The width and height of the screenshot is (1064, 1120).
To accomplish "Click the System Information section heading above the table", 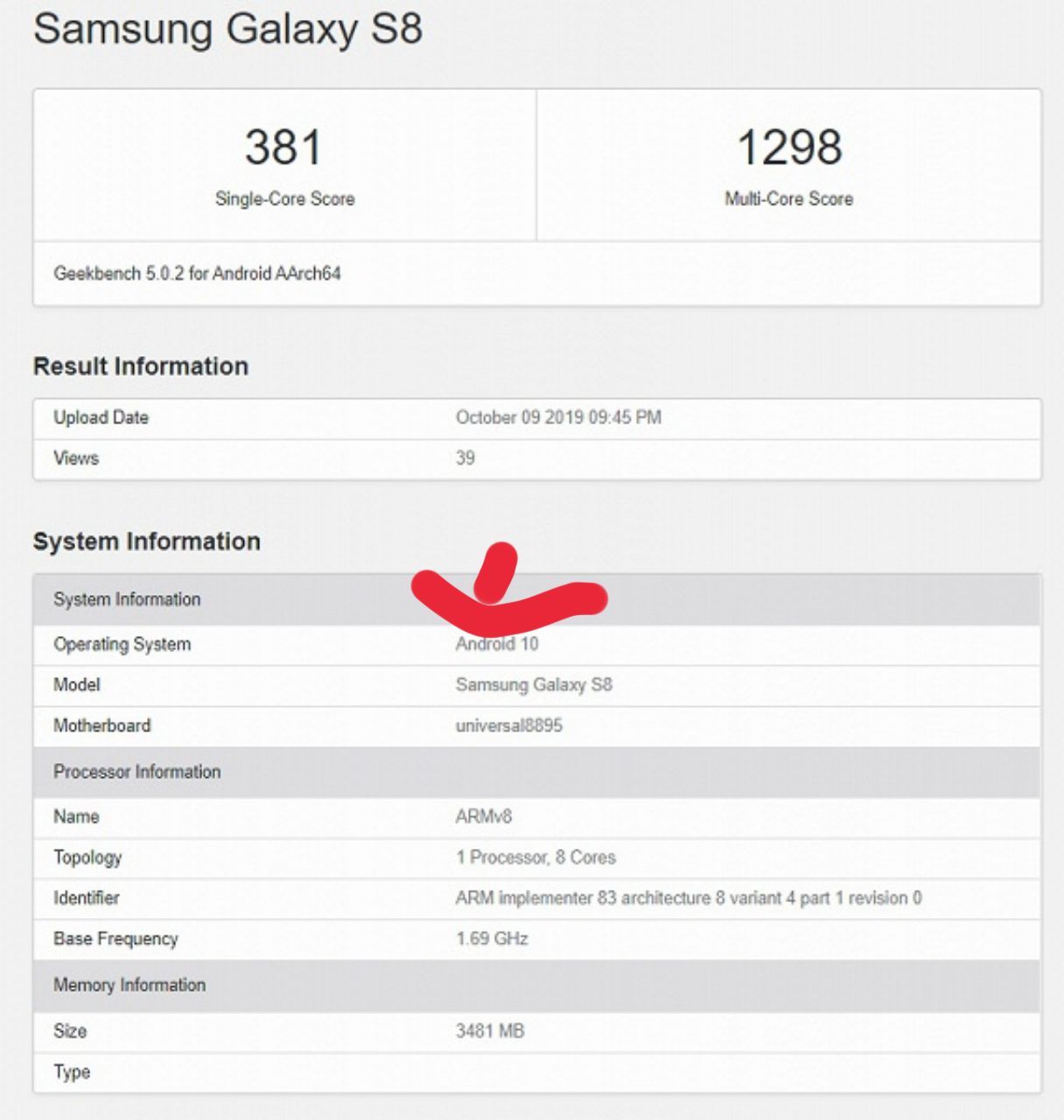I will click(147, 541).
